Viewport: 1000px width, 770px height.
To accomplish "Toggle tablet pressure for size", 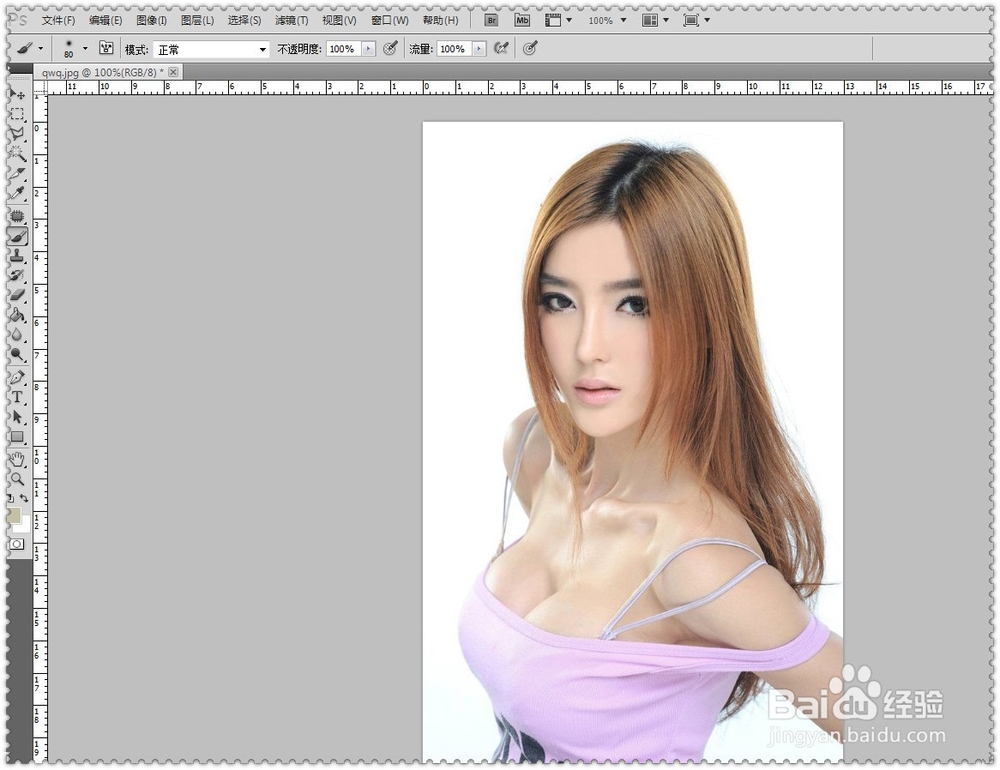I will pos(530,48).
